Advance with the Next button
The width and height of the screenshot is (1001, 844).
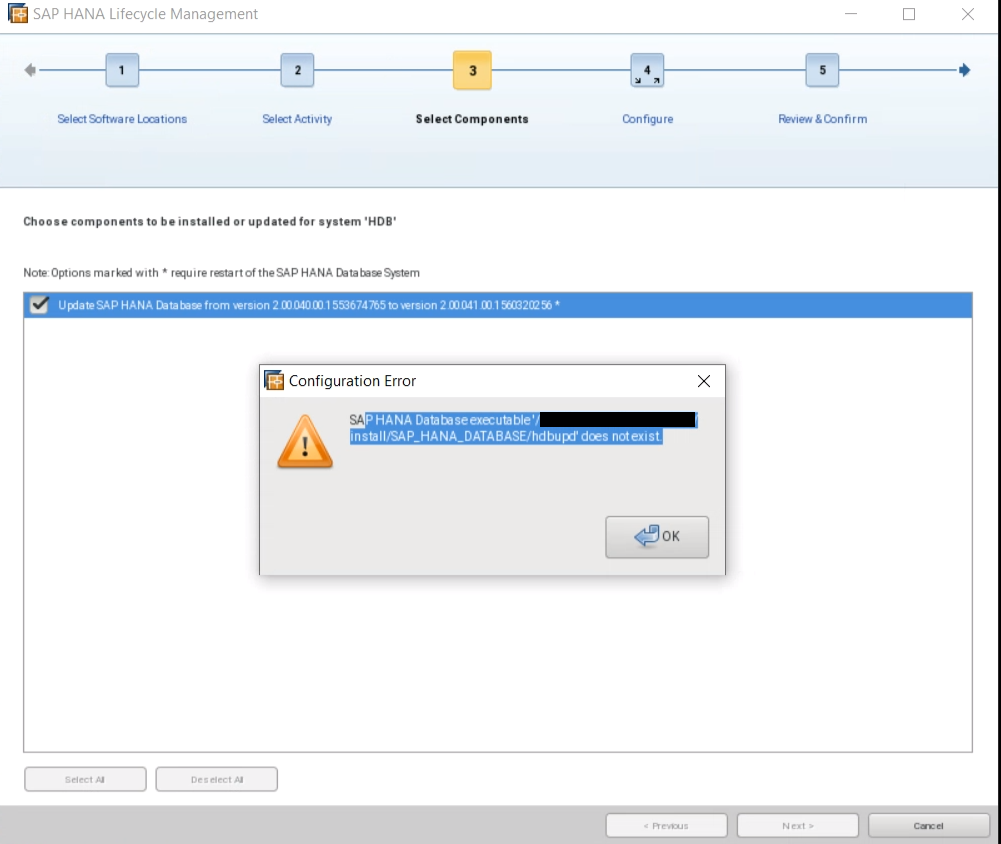[x=798, y=825]
